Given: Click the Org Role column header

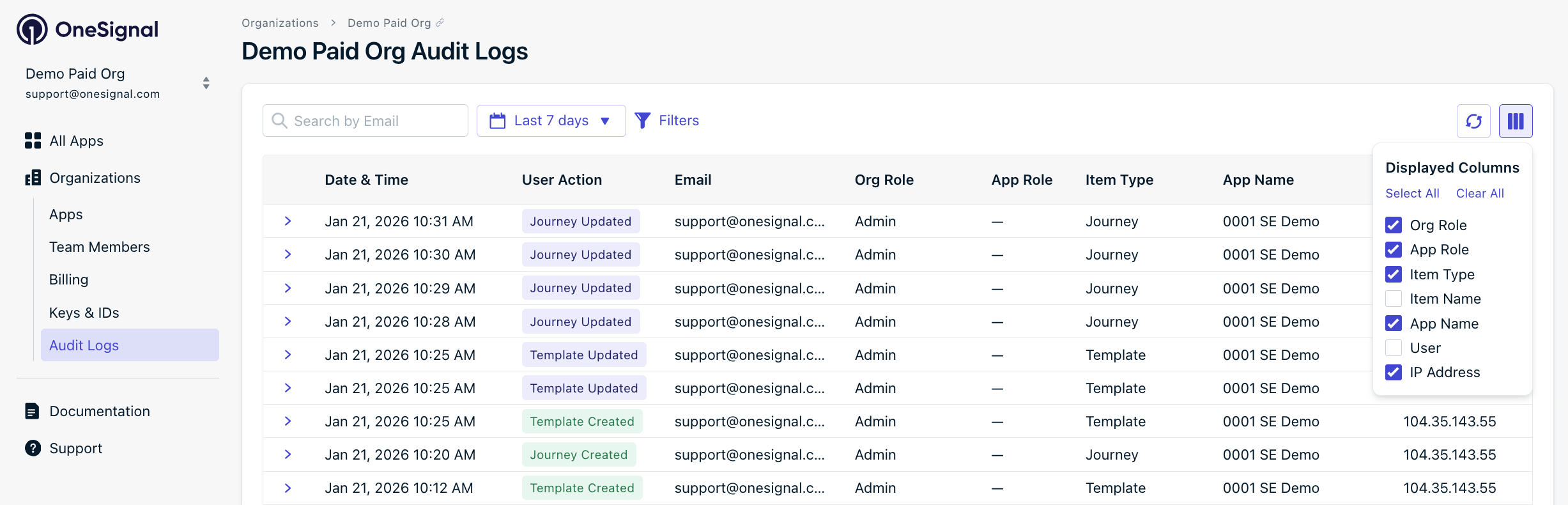Looking at the screenshot, I should (x=884, y=180).
